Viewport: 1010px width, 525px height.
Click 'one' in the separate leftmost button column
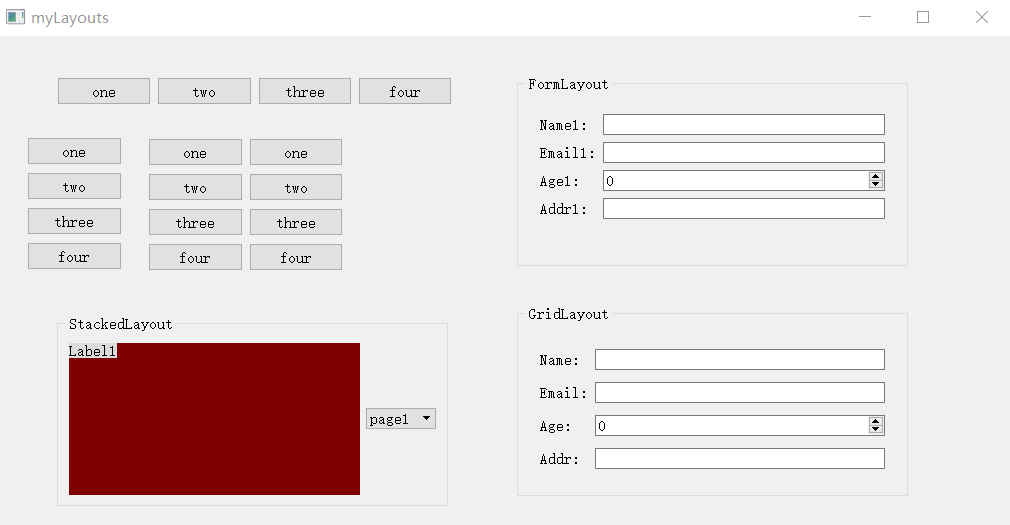coord(74,151)
